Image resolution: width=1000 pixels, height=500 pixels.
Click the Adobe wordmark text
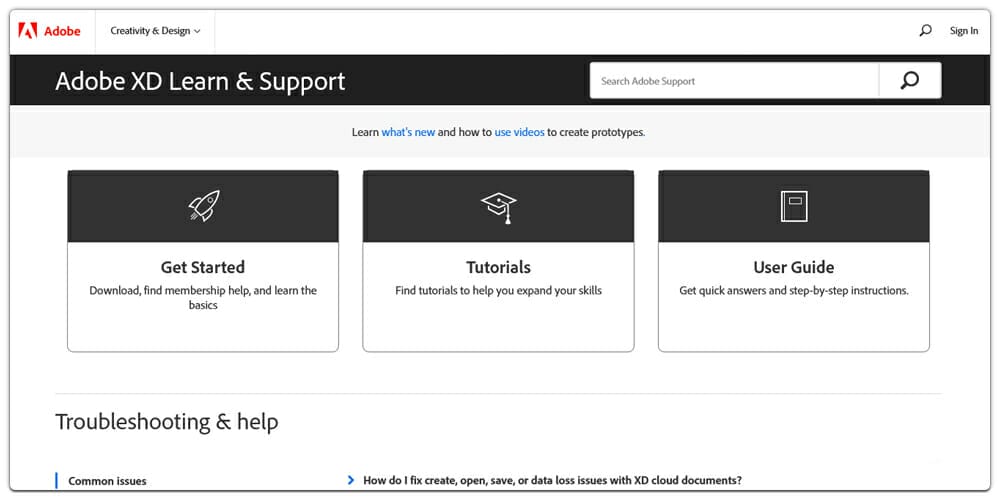click(62, 31)
